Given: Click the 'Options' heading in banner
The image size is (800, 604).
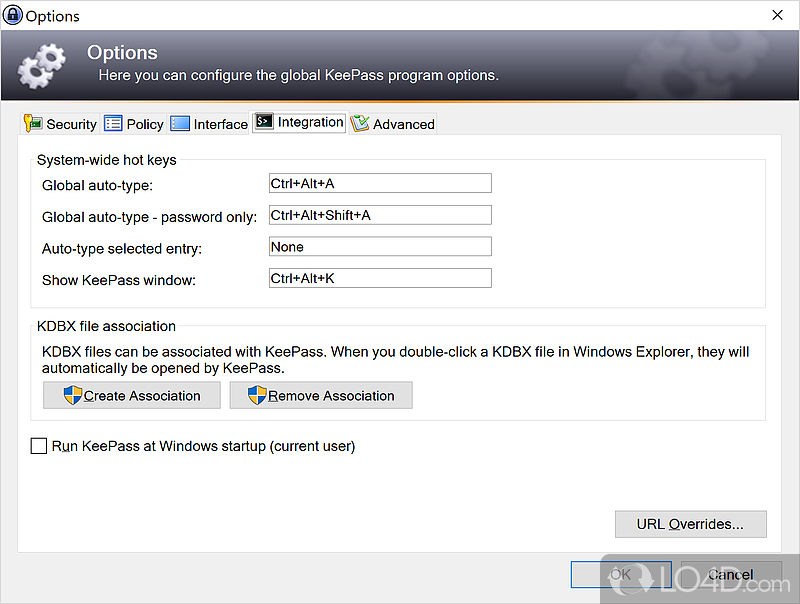Looking at the screenshot, I should pos(122,53).
